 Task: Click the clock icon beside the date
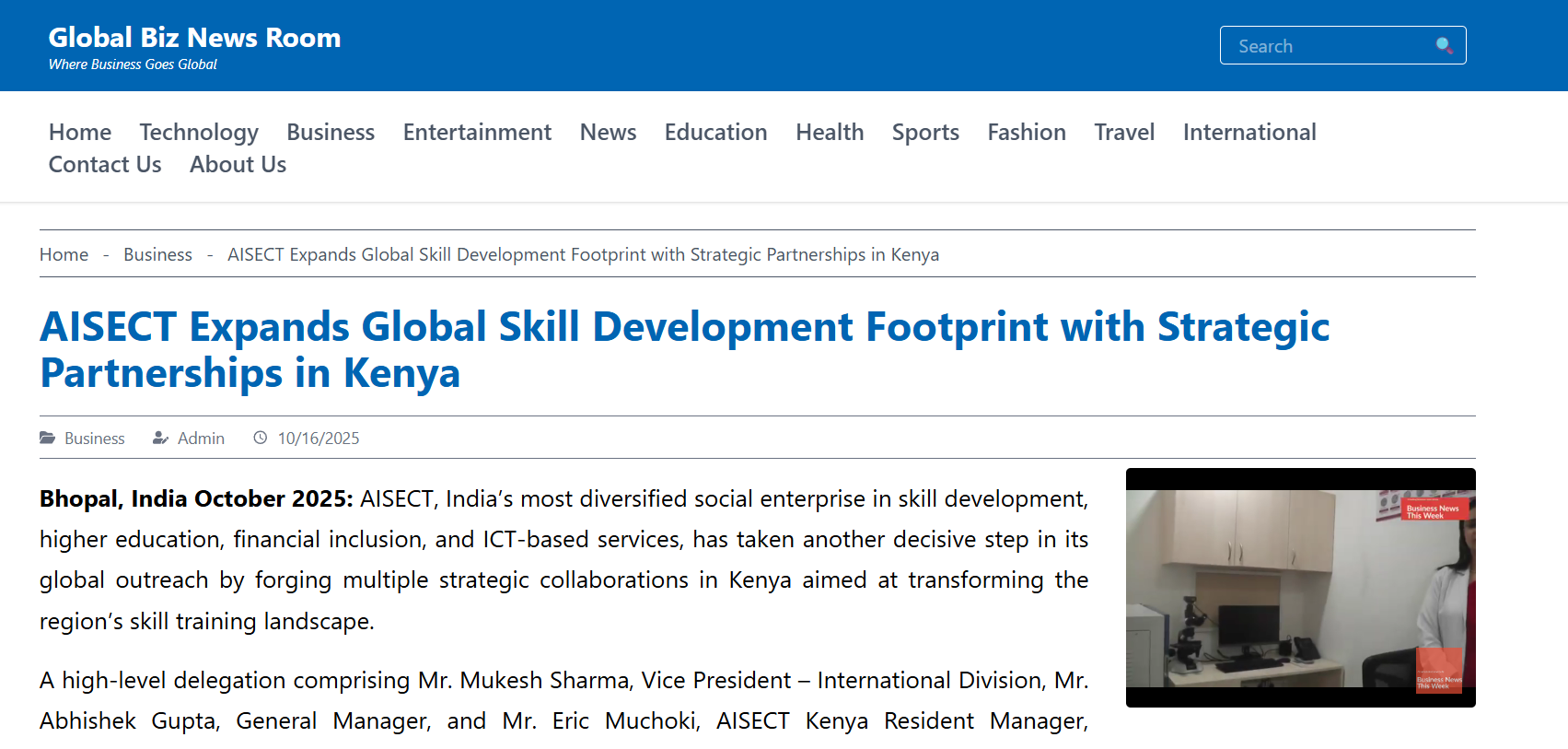click(261, 438)
